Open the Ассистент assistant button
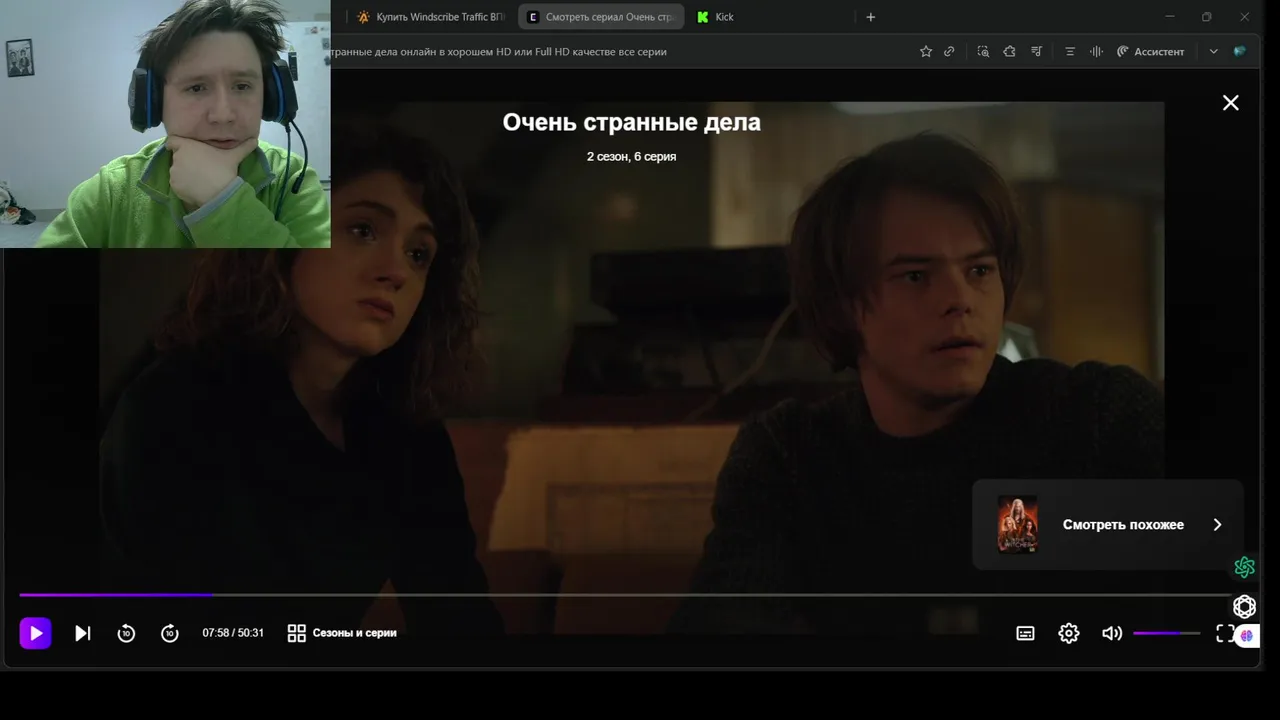 point(1150,51)
